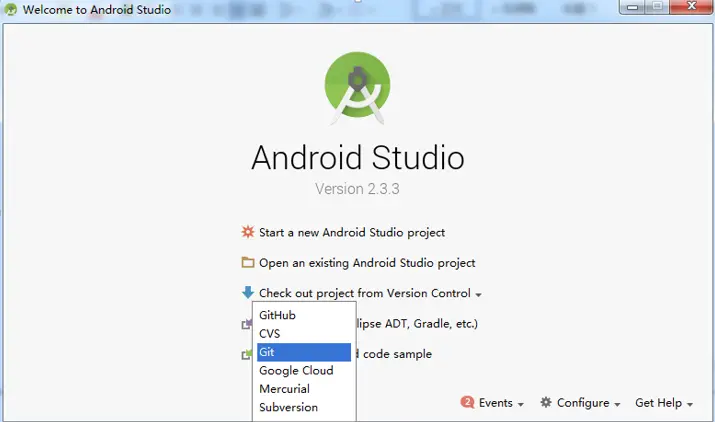Click the import code sample icon
Image resolution: width=715 pixels, height=422 pixels.
247,354
